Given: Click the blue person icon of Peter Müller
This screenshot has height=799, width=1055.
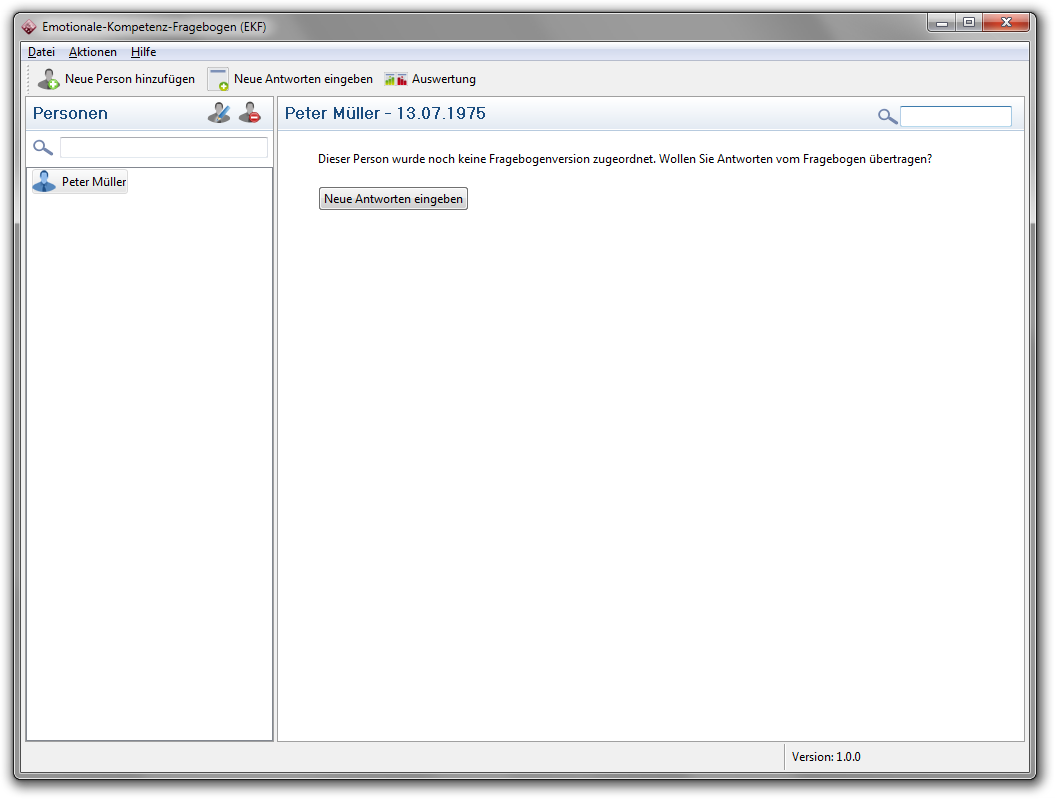Looking at the screenshot, I should [44, 182].
